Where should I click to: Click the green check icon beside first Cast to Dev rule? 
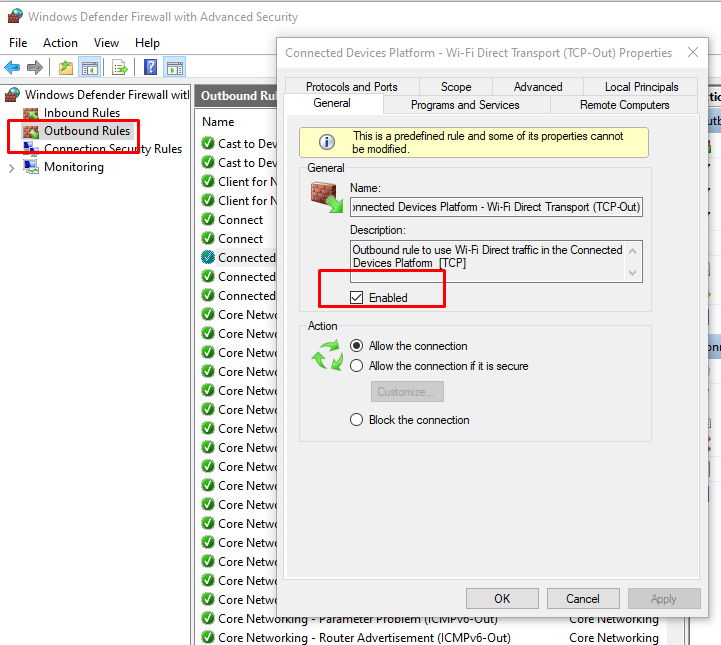208,143
